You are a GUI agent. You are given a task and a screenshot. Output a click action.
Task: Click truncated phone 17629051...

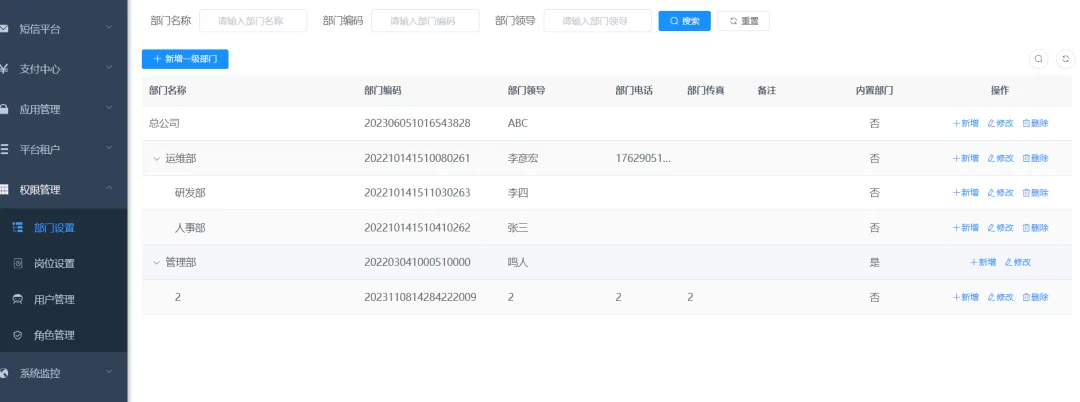pyautogui.click(x=643, y=158)
